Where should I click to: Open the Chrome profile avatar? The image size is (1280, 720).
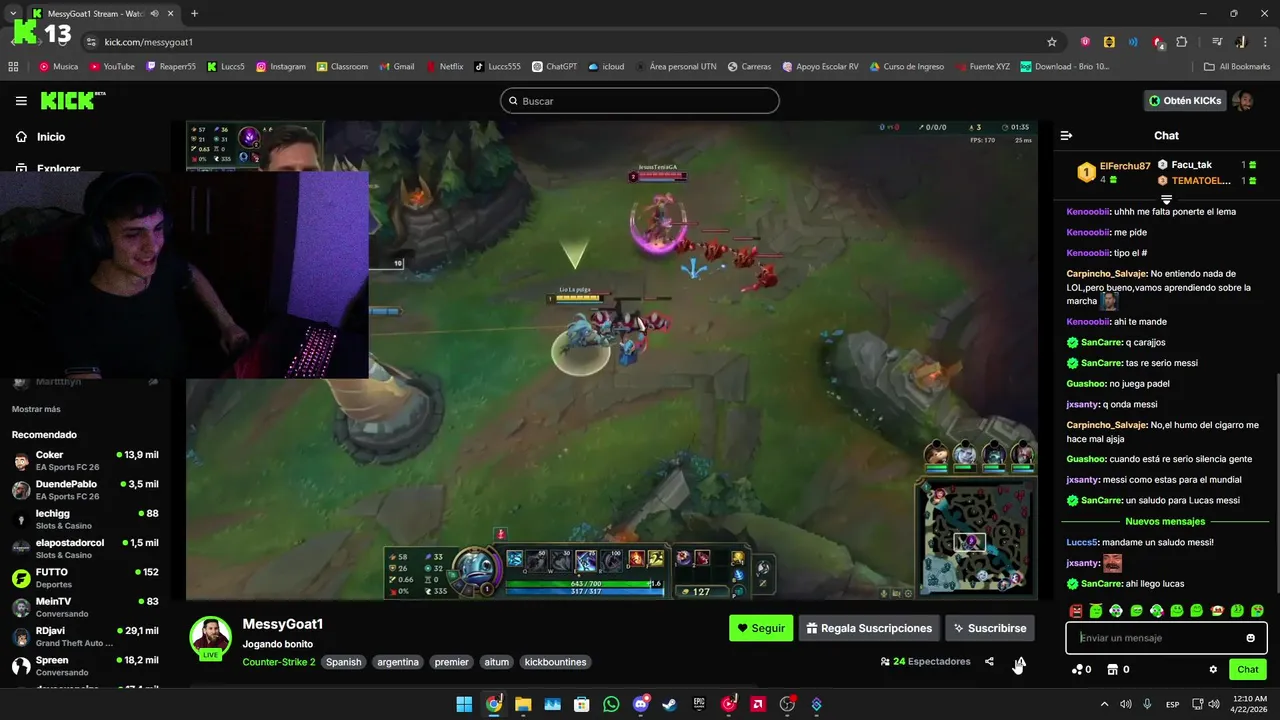[1240, 42]
